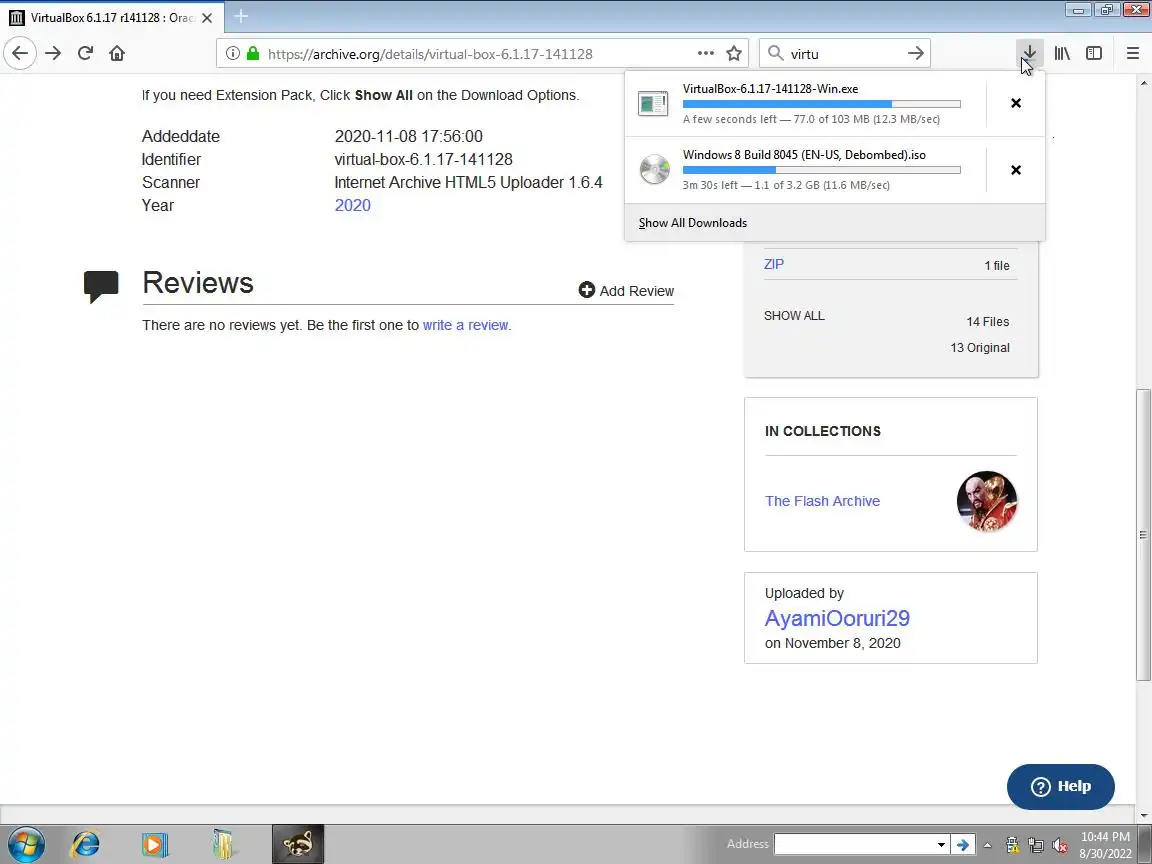Go back to previous page
This screenshot has height=864, width=1152.
[20, 53]
